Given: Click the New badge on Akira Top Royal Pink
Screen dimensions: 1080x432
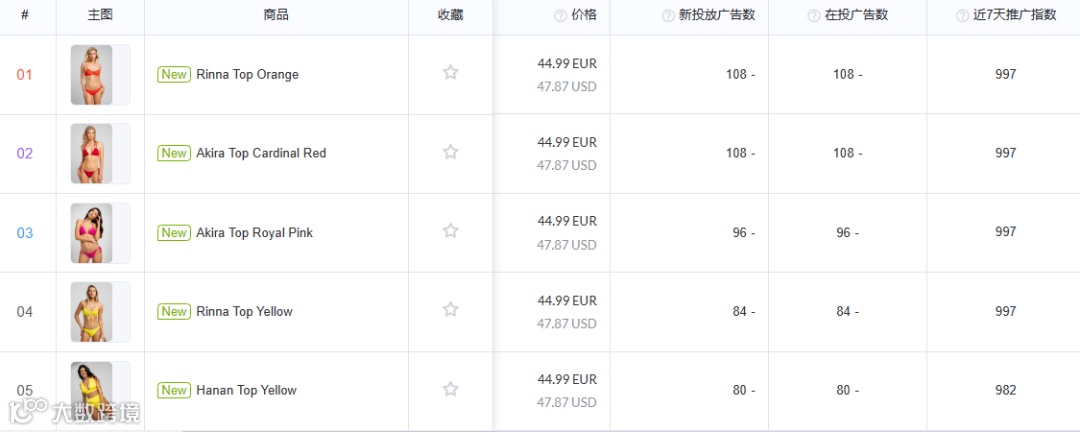Looking at the screenshot, I should pos(174,233).
